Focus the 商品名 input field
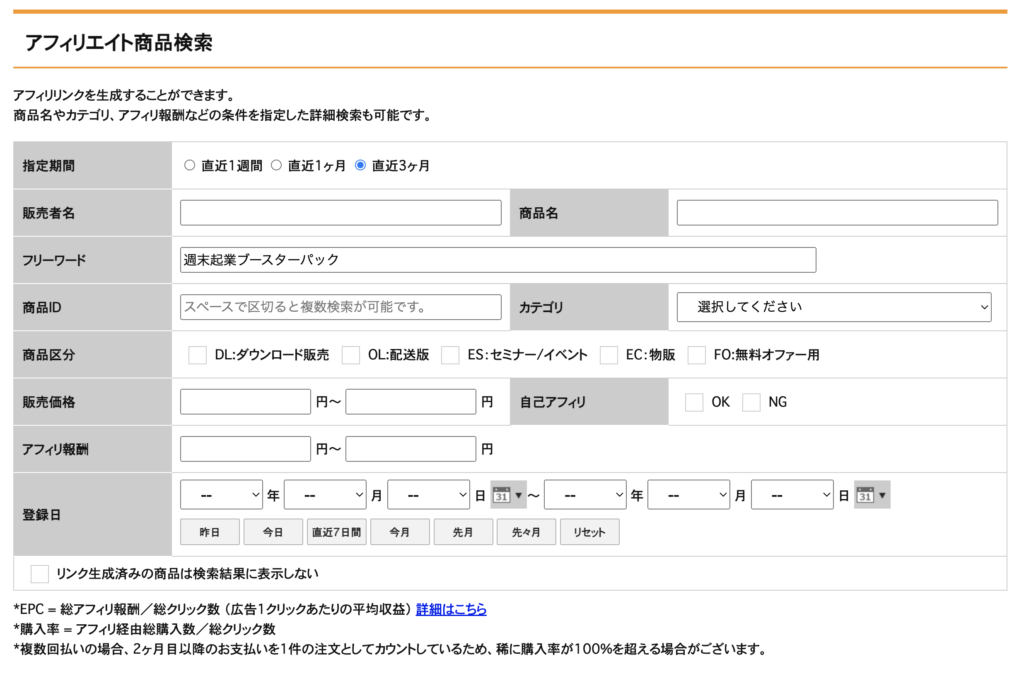 pyautogui.click(x=837, y=213)
